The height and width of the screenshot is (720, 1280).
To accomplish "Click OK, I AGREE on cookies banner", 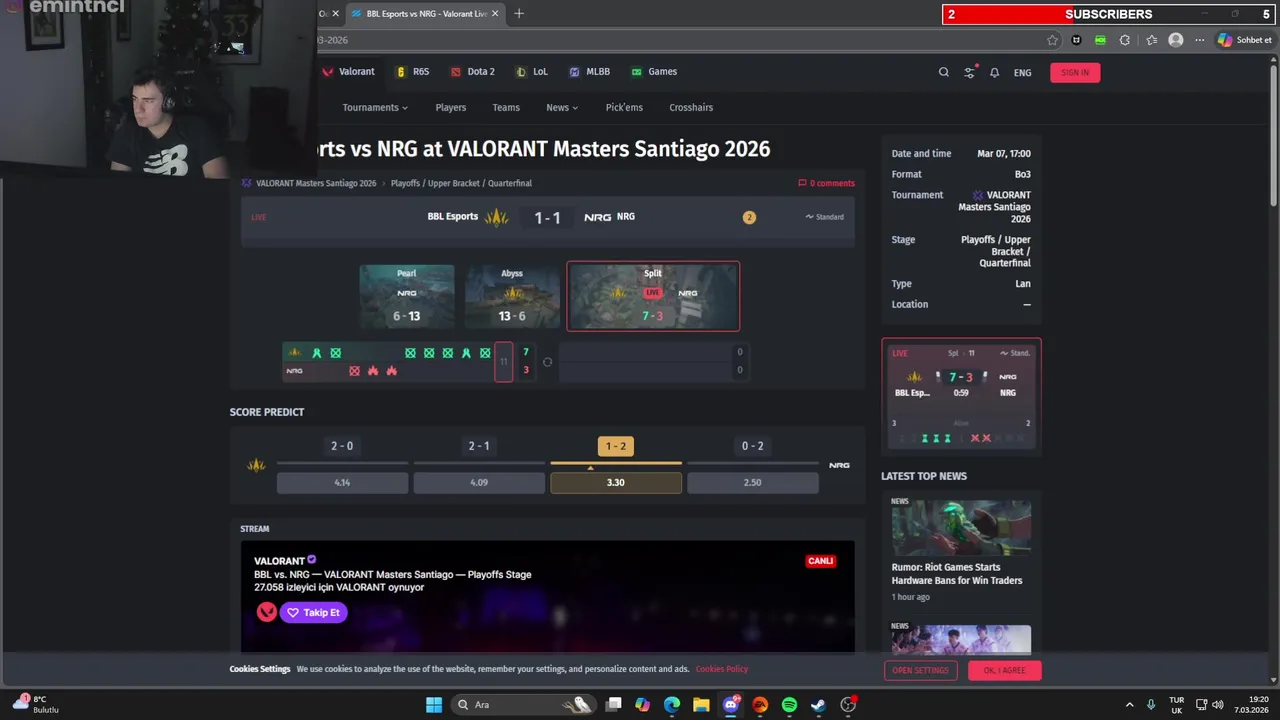I will coord(1004,670).
